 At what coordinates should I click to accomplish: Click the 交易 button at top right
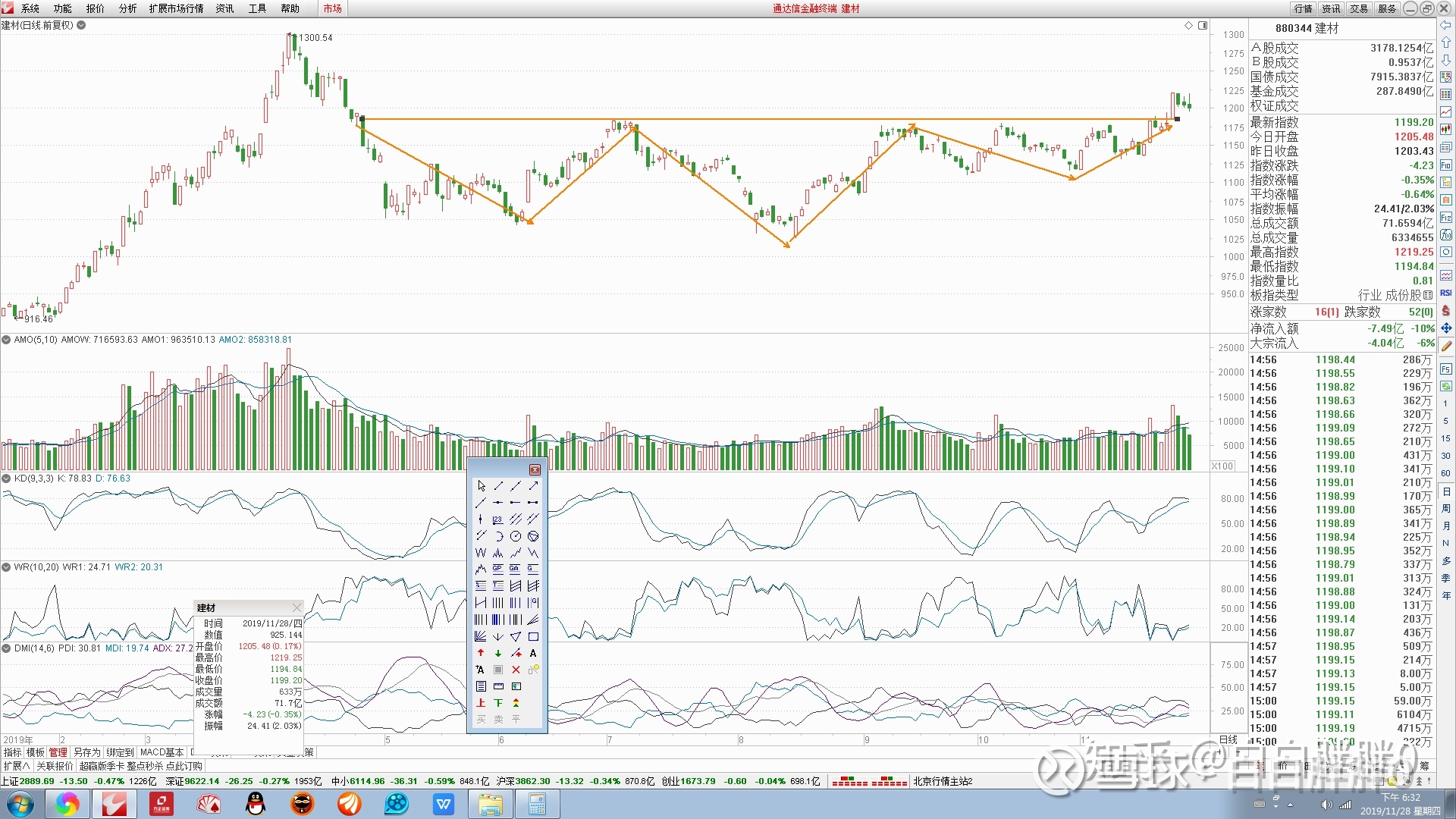[x=1359, y=8]
